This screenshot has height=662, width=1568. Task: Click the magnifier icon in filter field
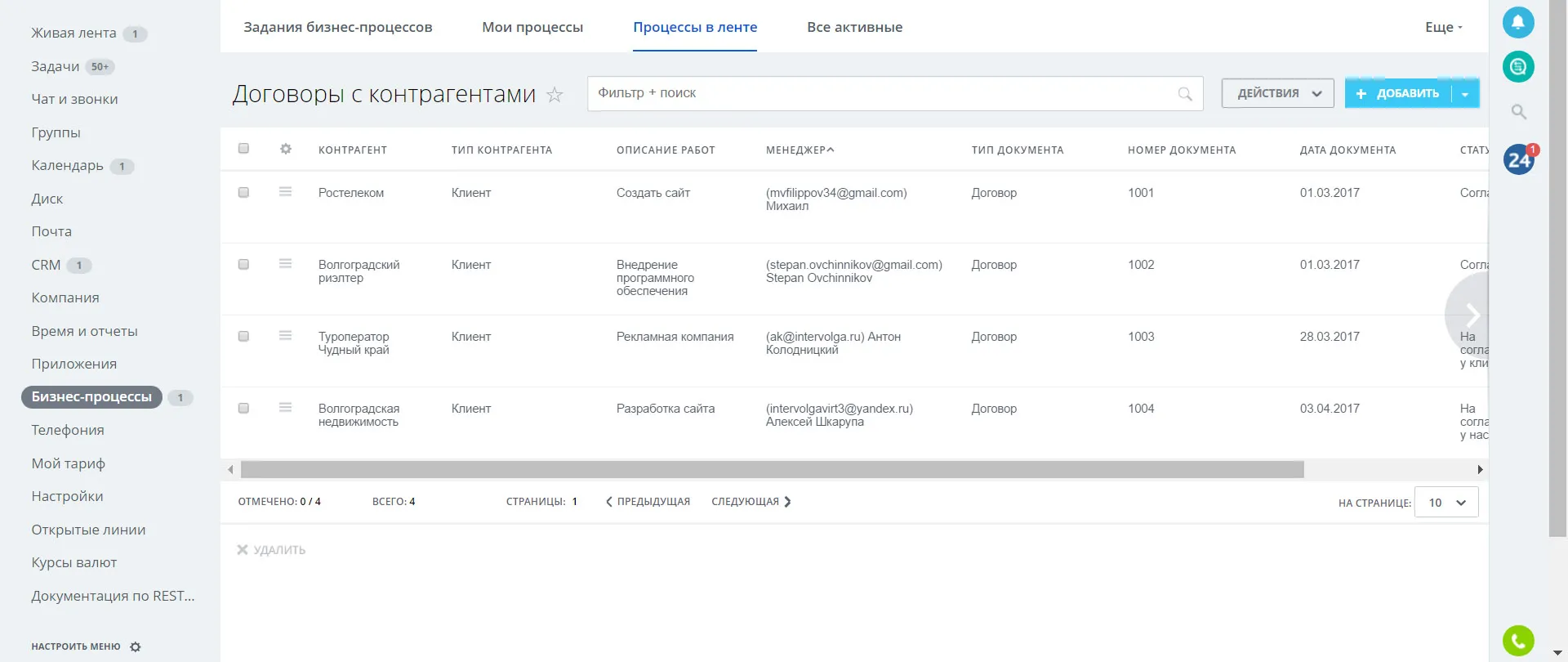point(1185,94)
